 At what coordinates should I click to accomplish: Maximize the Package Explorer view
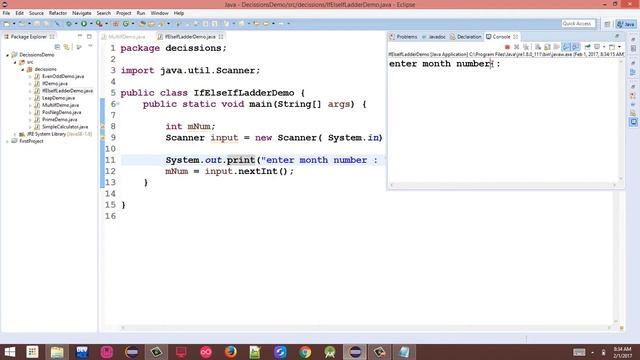[89, 36]
